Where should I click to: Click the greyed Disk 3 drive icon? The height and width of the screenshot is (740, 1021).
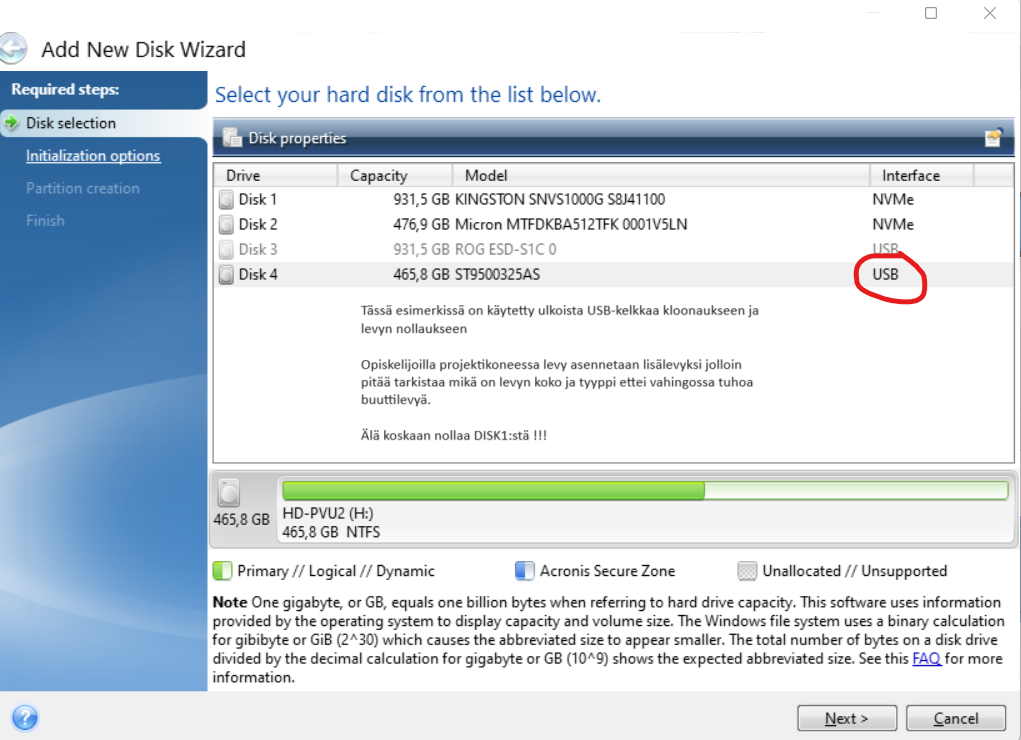click(226, 249)
